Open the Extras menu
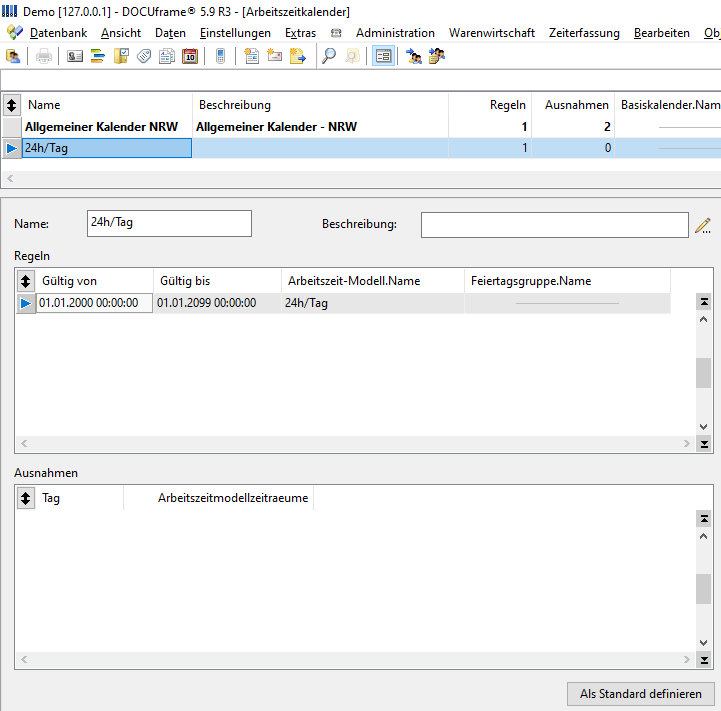 tap(300, 33)
